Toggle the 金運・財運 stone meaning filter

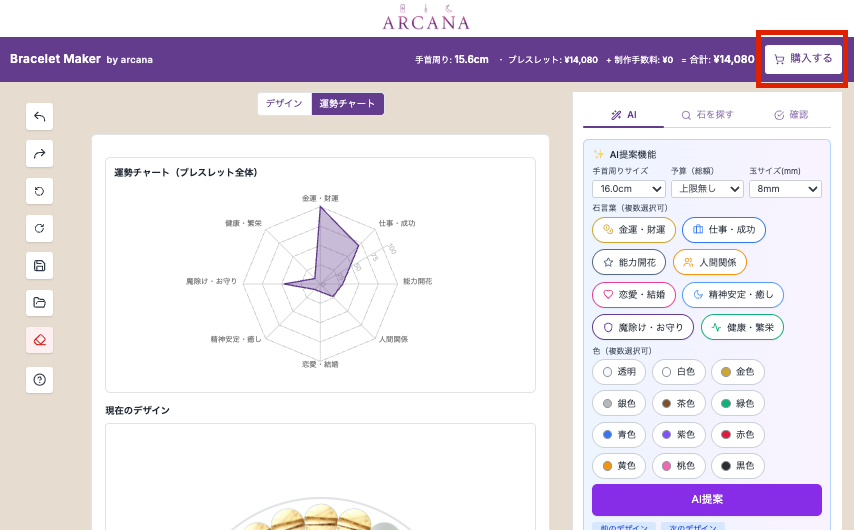pyautogui.click(x=634, y=230)
